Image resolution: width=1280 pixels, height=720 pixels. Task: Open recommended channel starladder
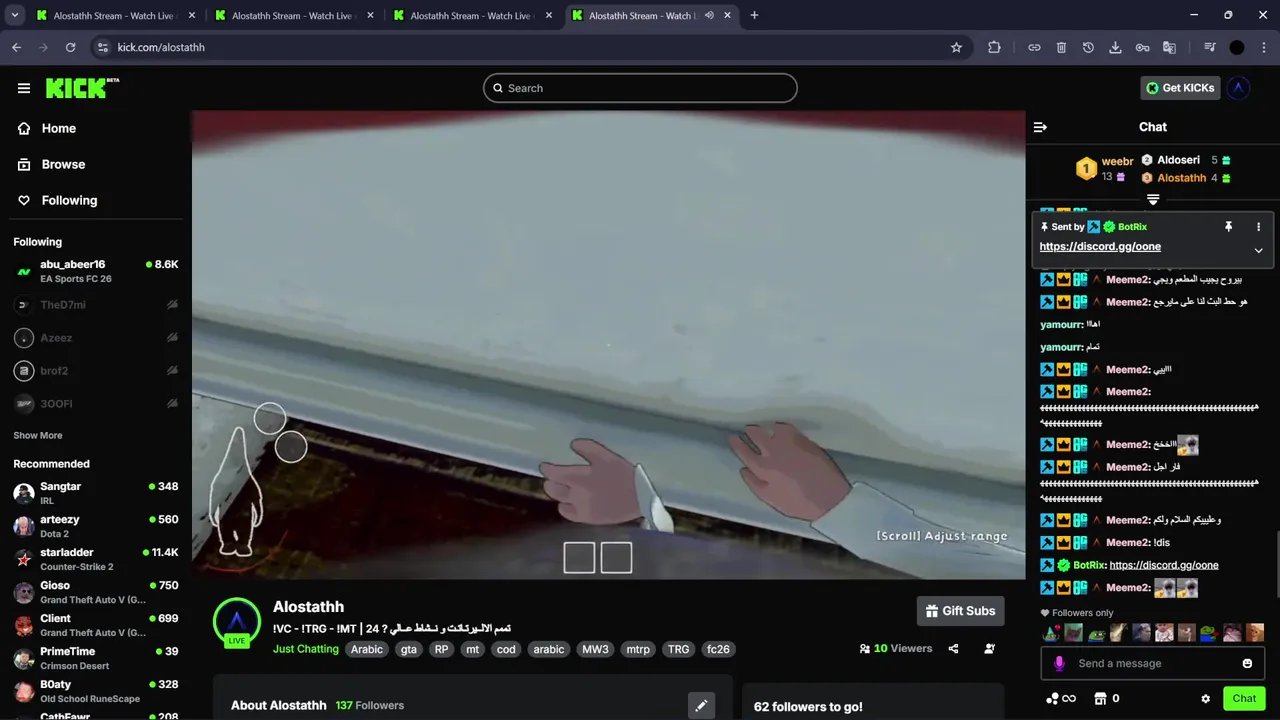coord(96,559)
